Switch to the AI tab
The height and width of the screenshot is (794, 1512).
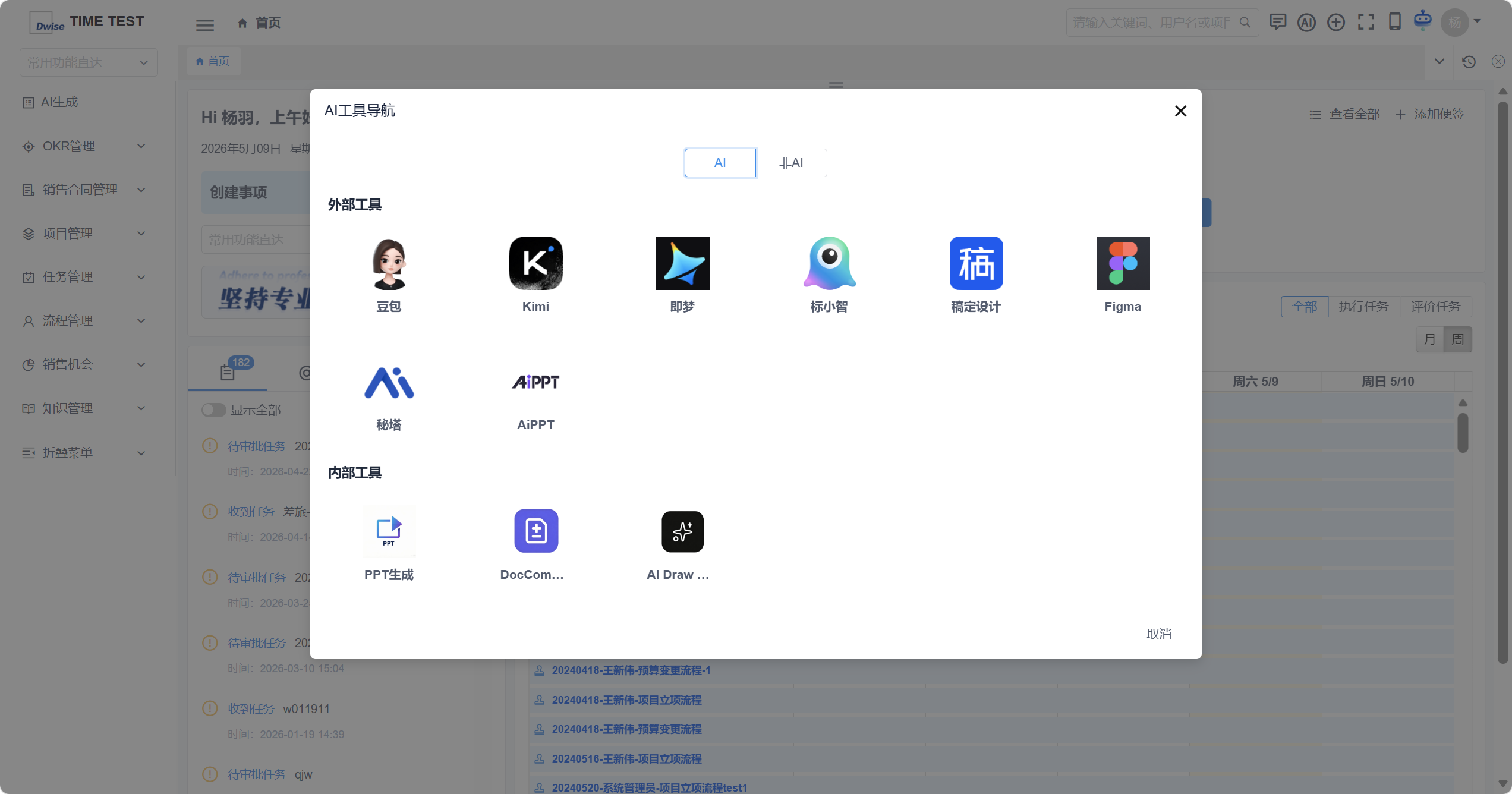[720, 163]
